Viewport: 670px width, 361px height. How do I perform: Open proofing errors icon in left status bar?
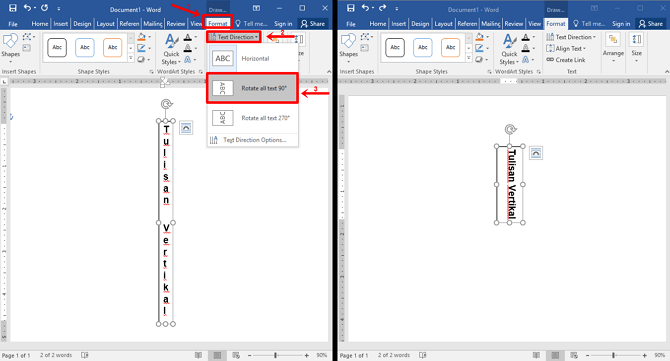[x=85, y=355]
